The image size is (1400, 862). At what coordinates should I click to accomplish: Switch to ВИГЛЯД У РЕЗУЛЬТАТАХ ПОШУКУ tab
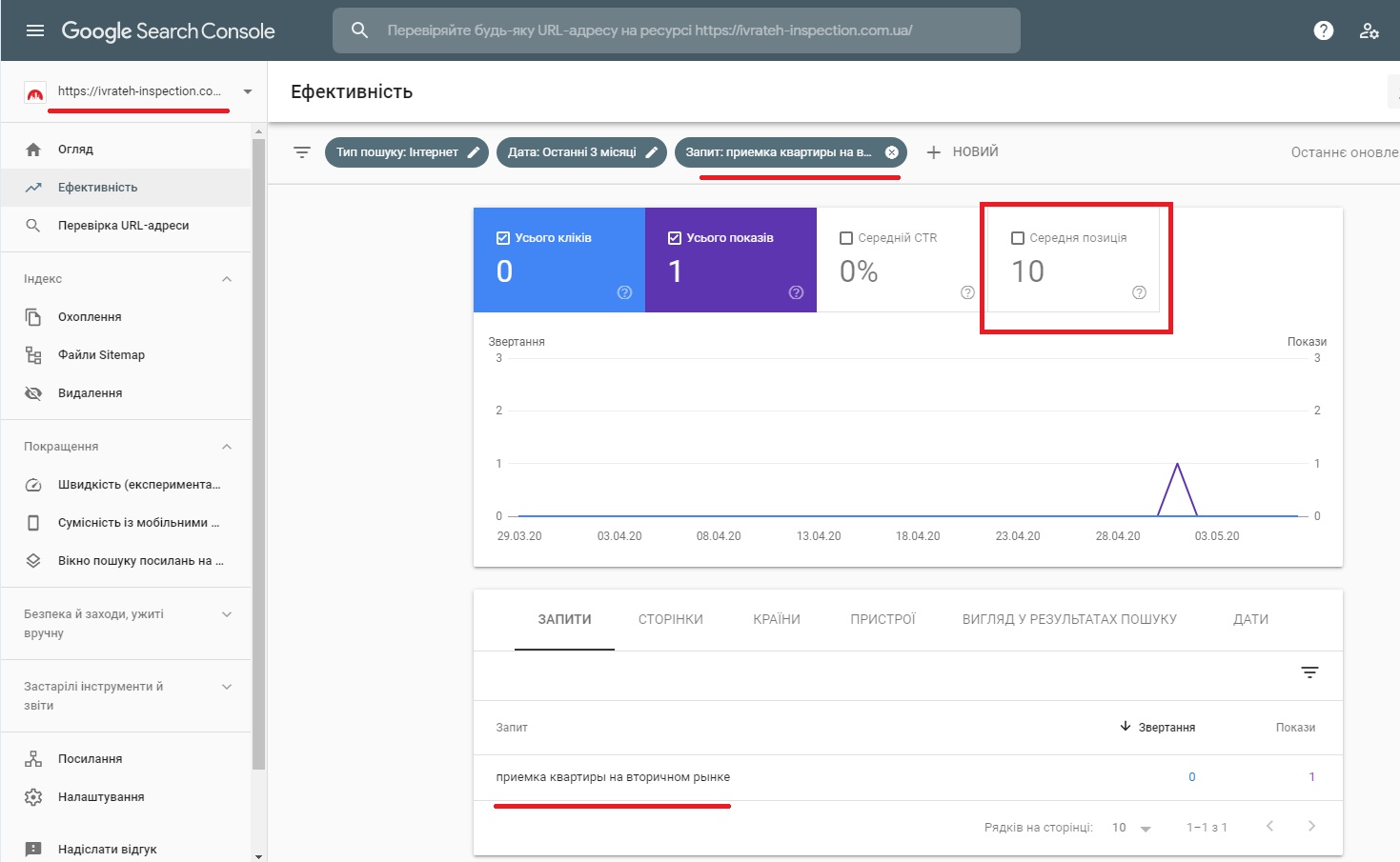pos(1069,619)
